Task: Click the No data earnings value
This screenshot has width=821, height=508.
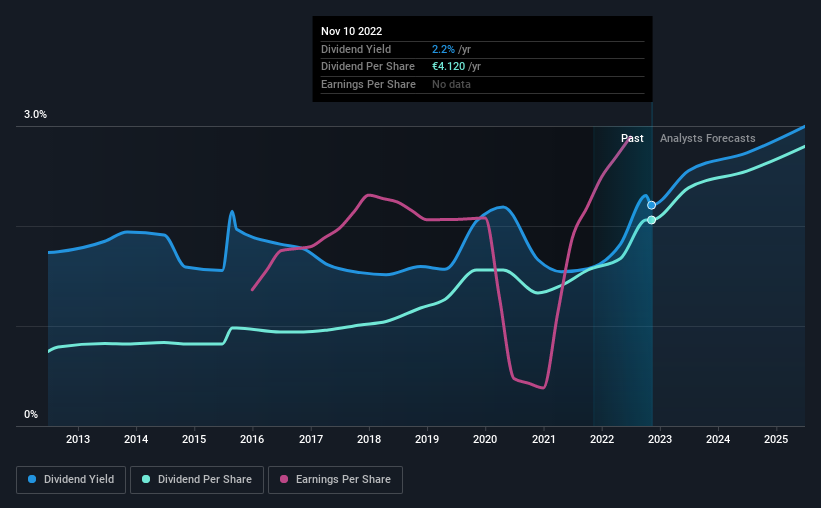Action: [451, 84]
